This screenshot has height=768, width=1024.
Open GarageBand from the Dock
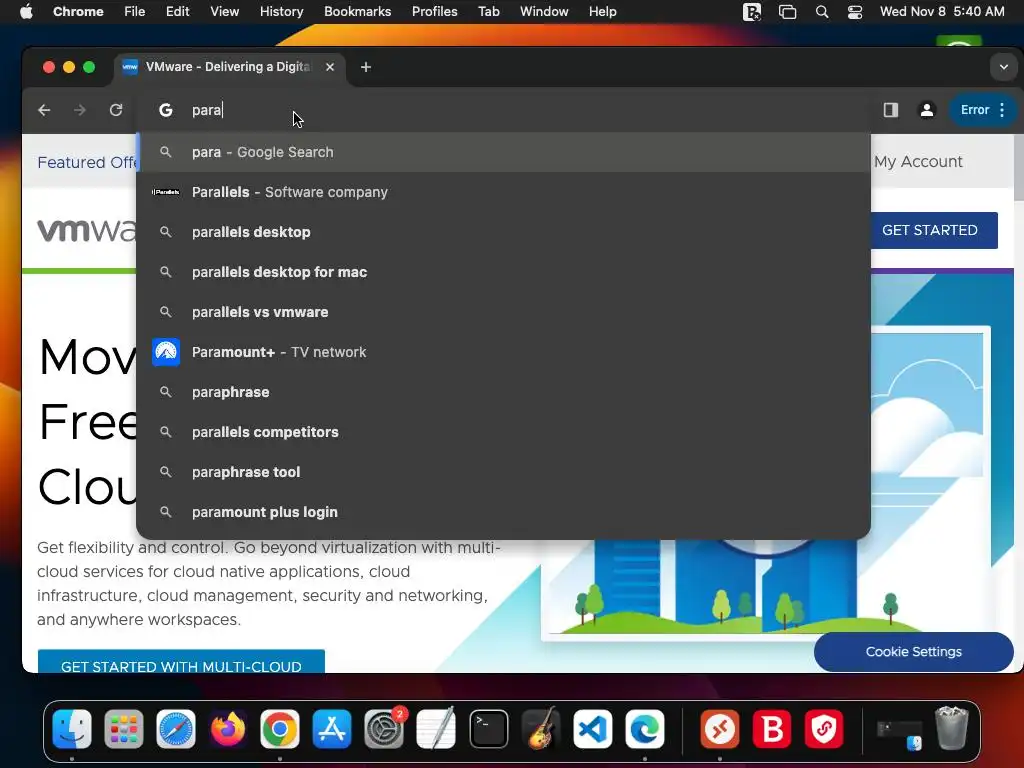click(541, 729)
